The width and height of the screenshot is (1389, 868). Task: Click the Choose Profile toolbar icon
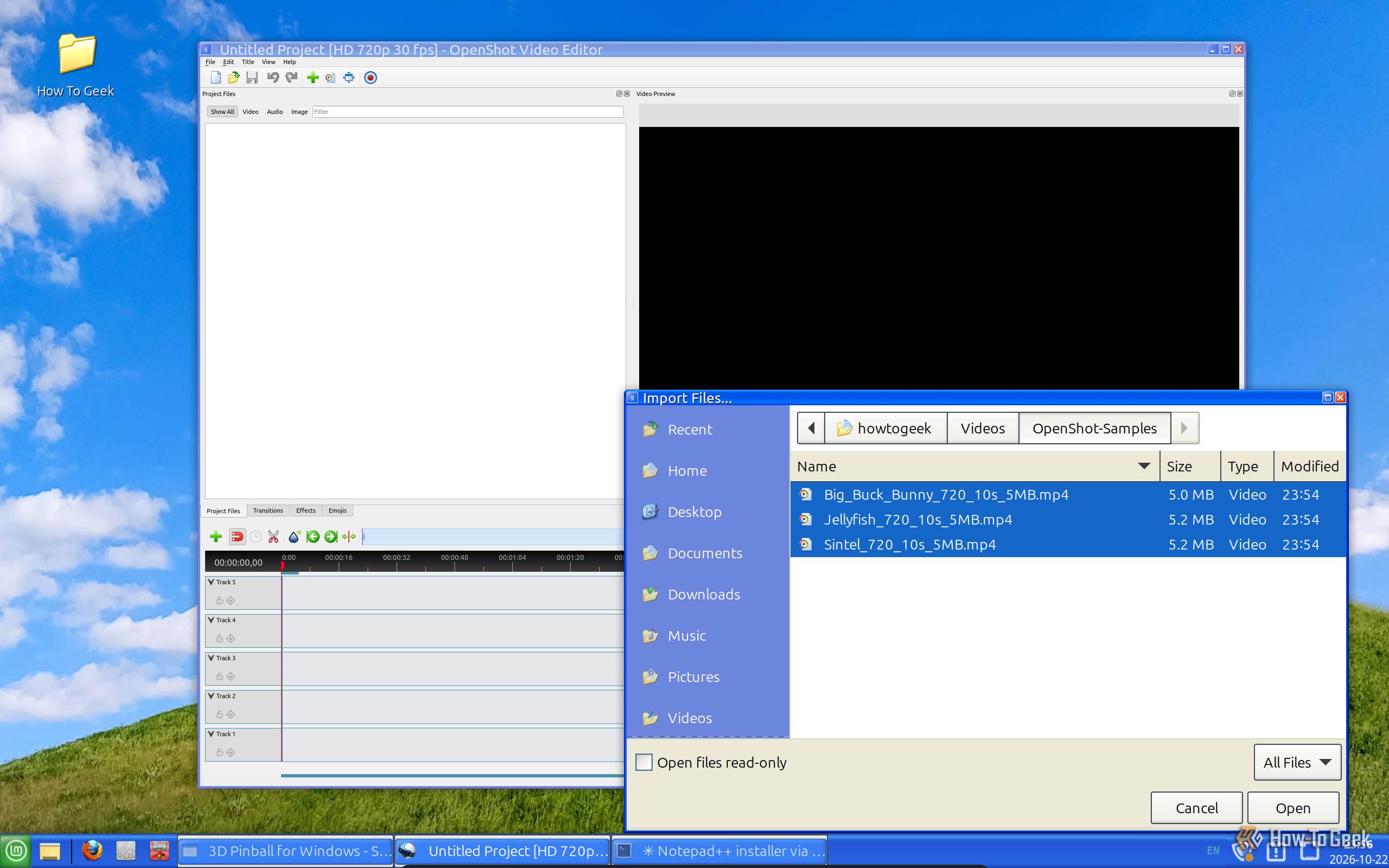tap(330, 78)
